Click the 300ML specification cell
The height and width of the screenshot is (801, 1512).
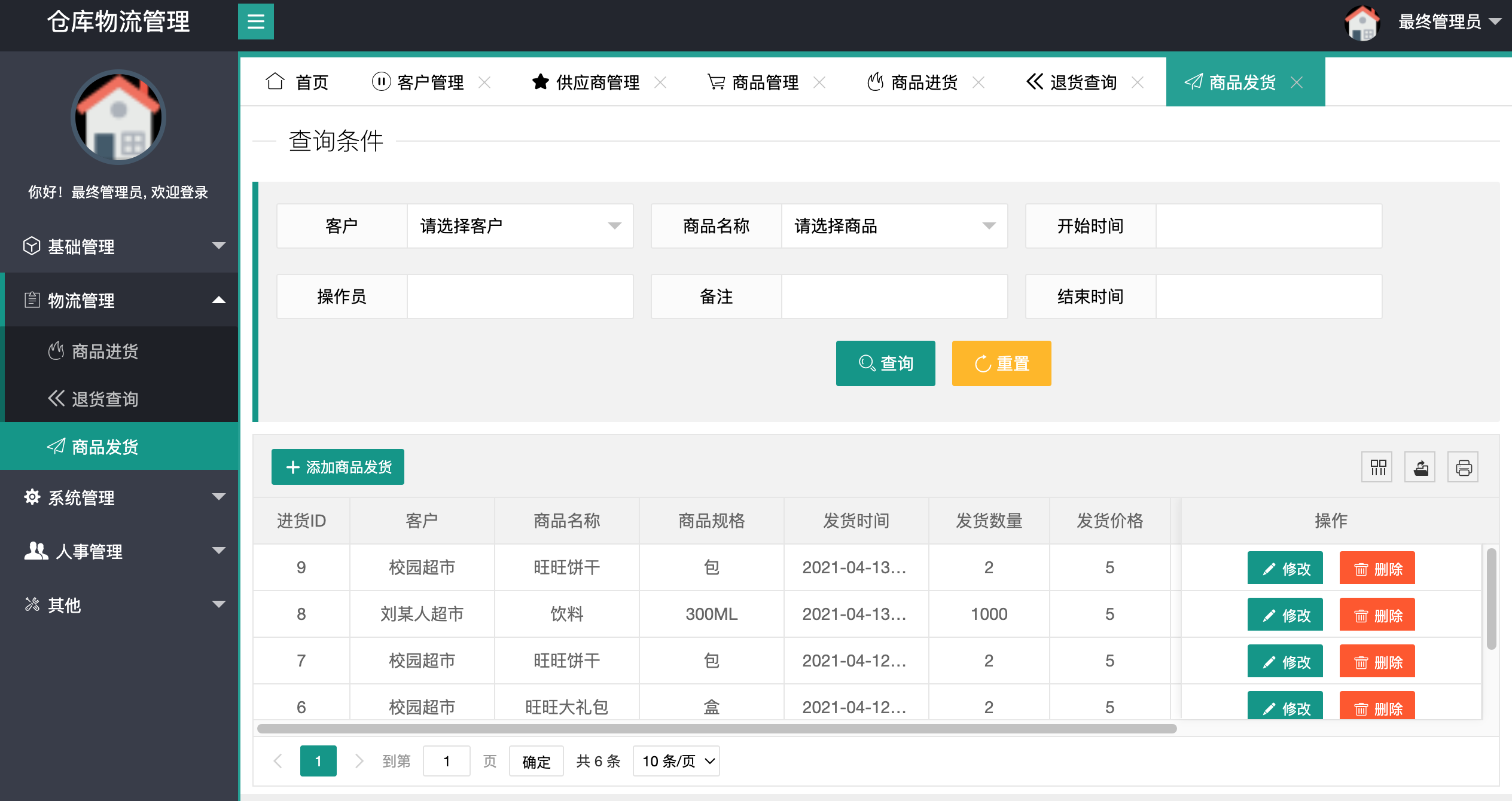coord(711,614)
